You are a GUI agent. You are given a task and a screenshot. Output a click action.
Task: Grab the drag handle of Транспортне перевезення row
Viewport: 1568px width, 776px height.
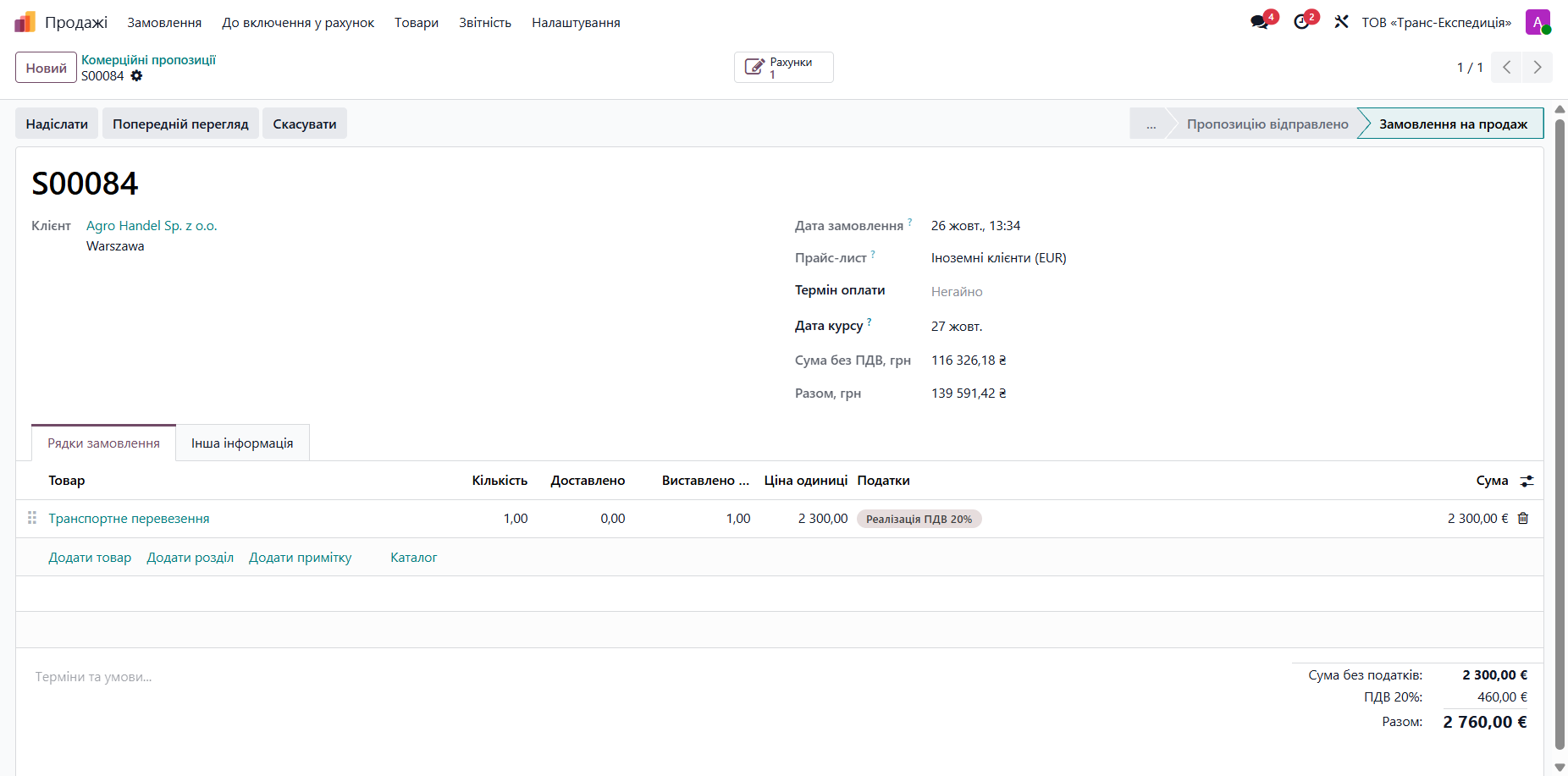(32, 518)
